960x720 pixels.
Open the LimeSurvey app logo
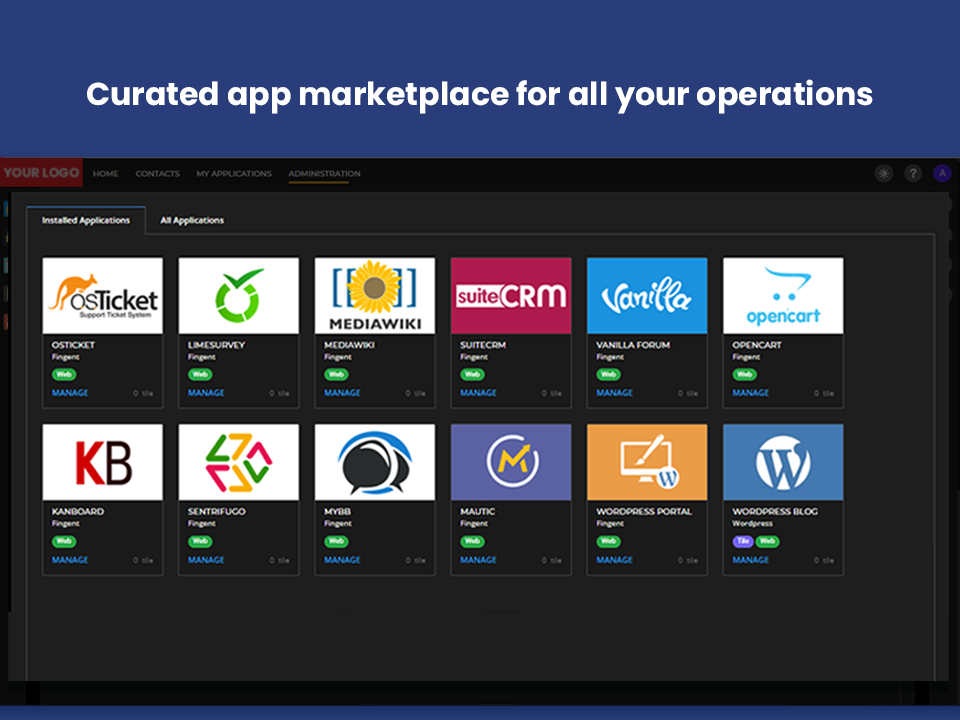pos(239,296)
